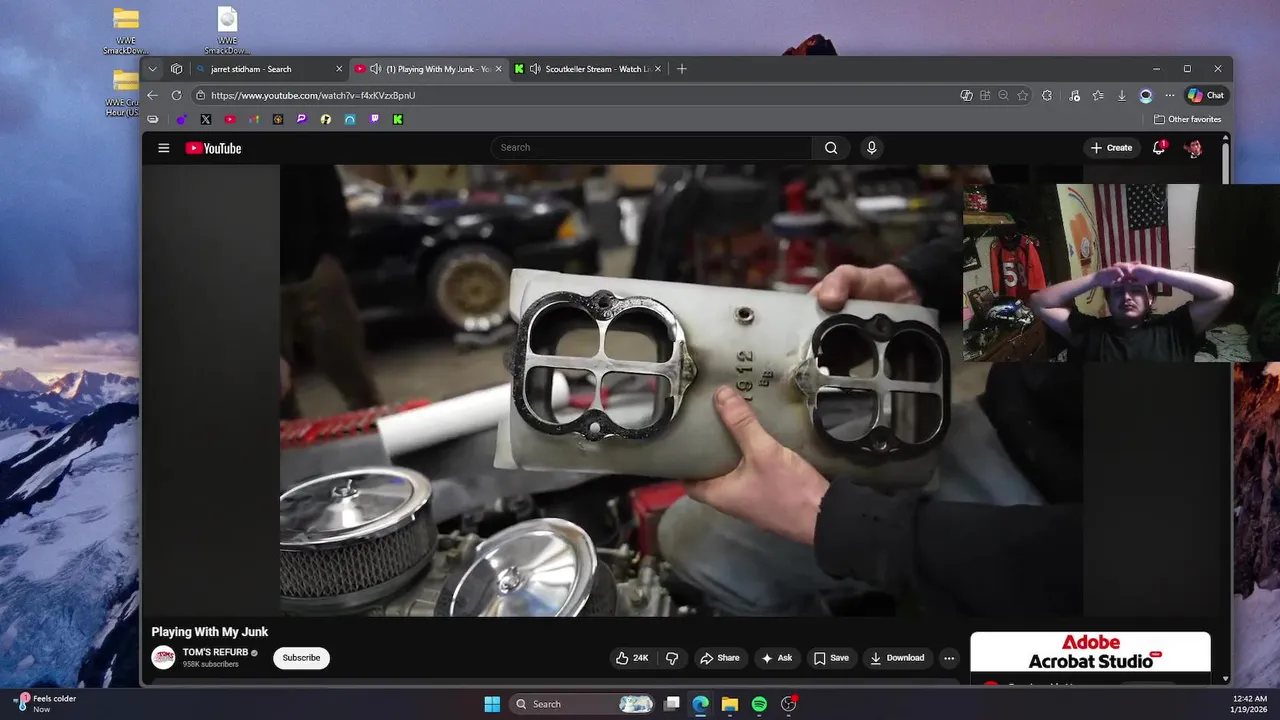Mute the YouTube tab via speaker icon

pyautogui.click(x=375, y=69)
